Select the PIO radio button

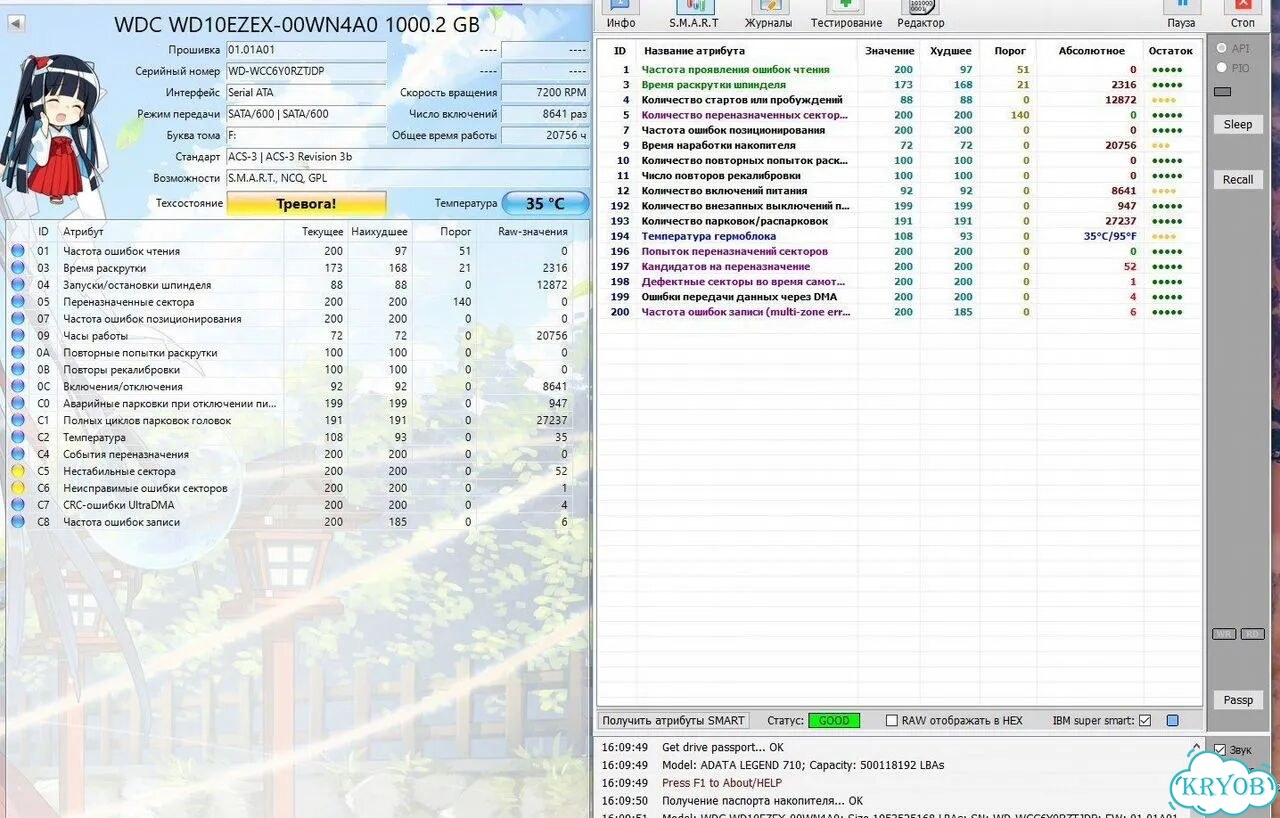pyautogui.click(x=1222, y=68)
